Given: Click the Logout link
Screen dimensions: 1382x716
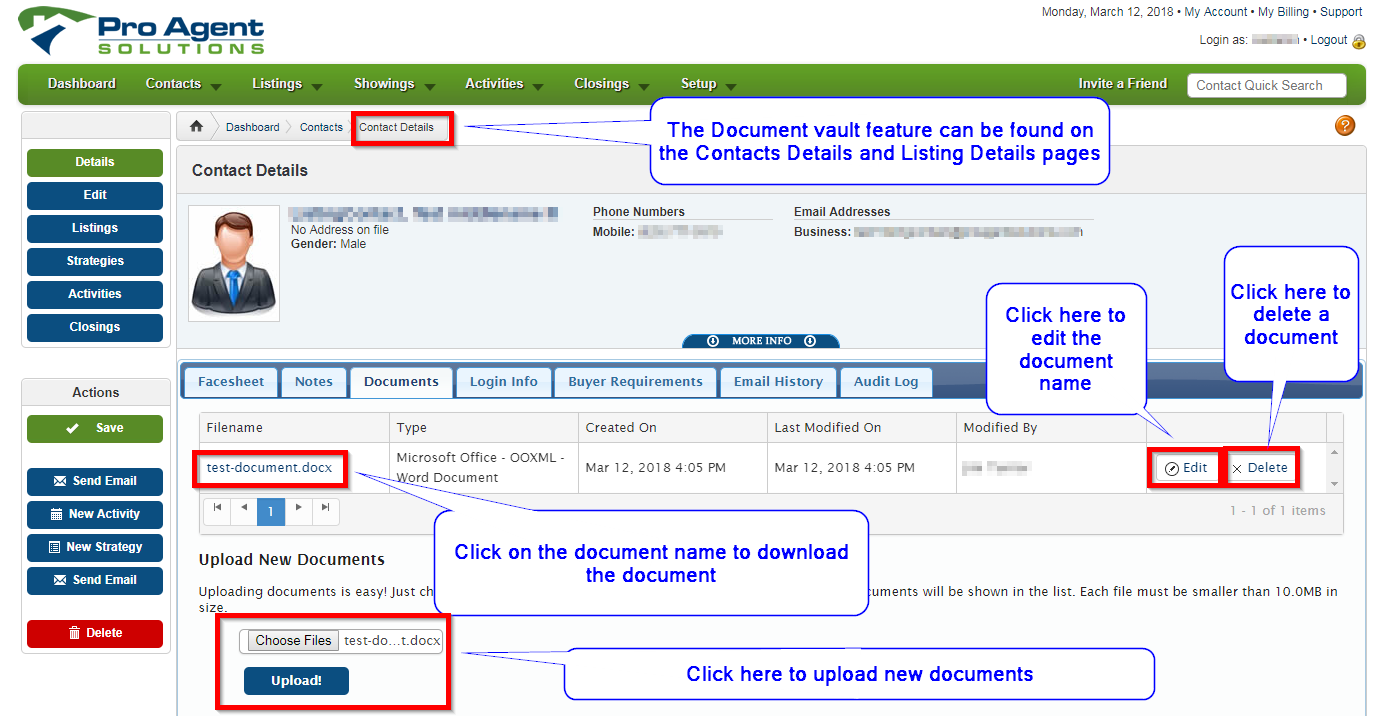Looking at the screenshot, I should tap(1329, 40).
